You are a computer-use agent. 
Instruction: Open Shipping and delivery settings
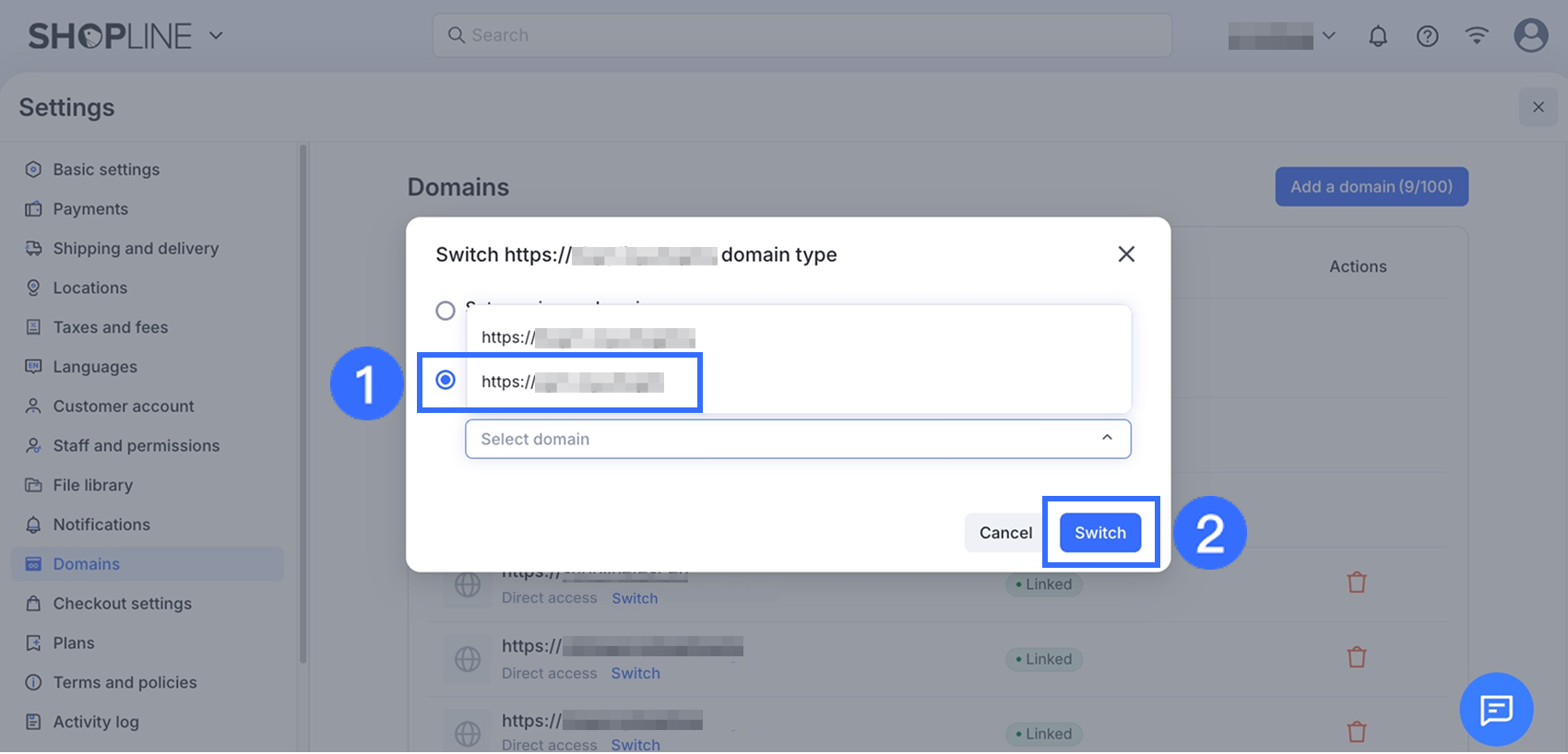(136, 249)
